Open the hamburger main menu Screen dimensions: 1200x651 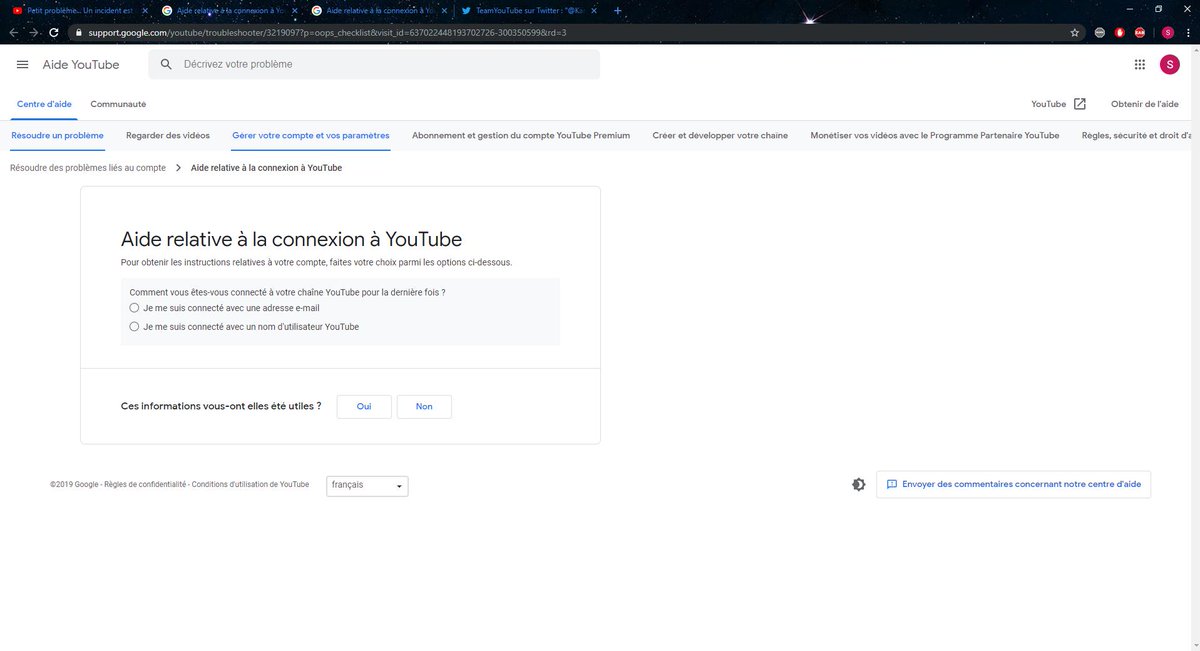pos(23,64)
